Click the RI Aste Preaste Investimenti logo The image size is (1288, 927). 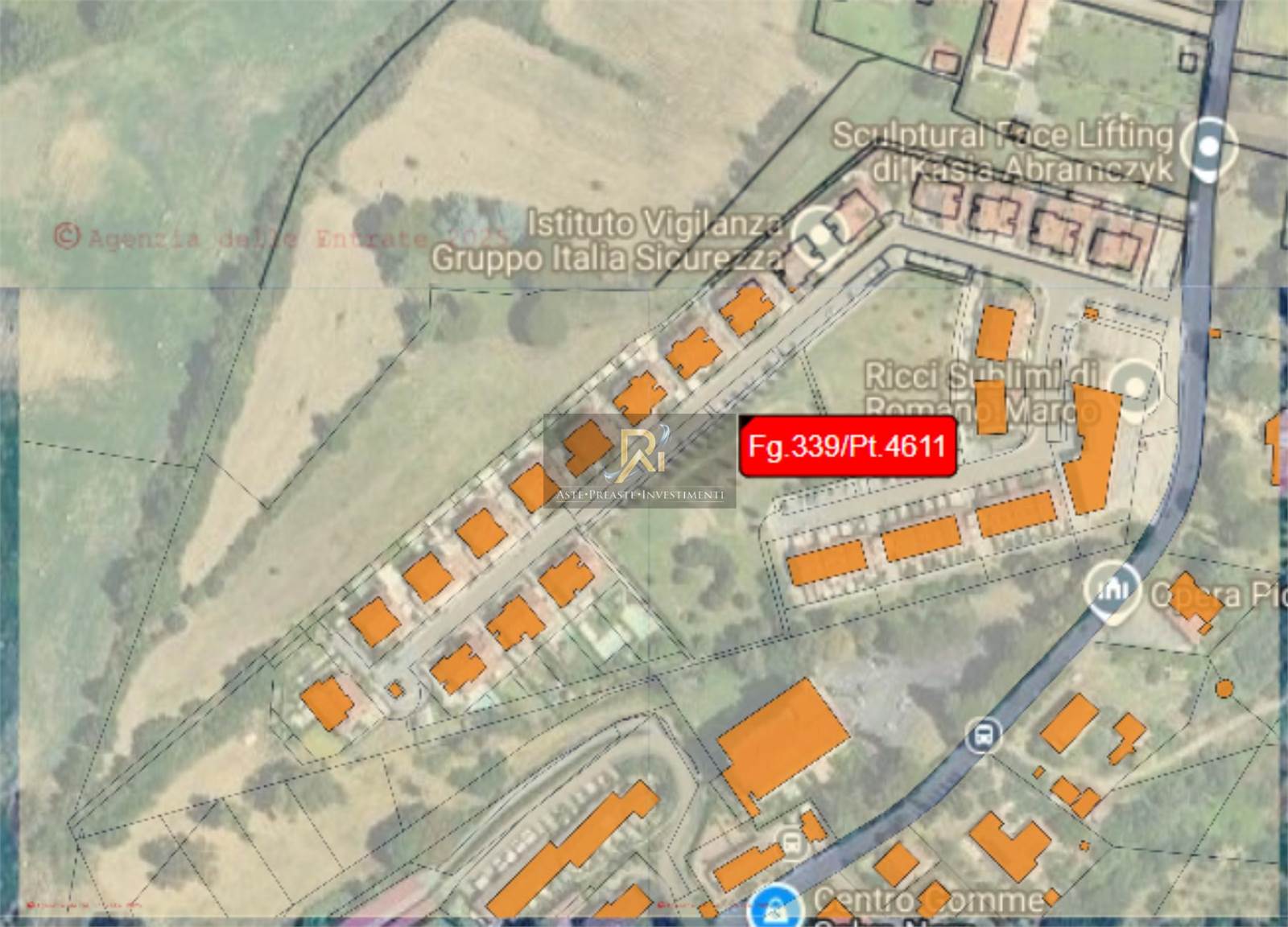coord(640,461)
